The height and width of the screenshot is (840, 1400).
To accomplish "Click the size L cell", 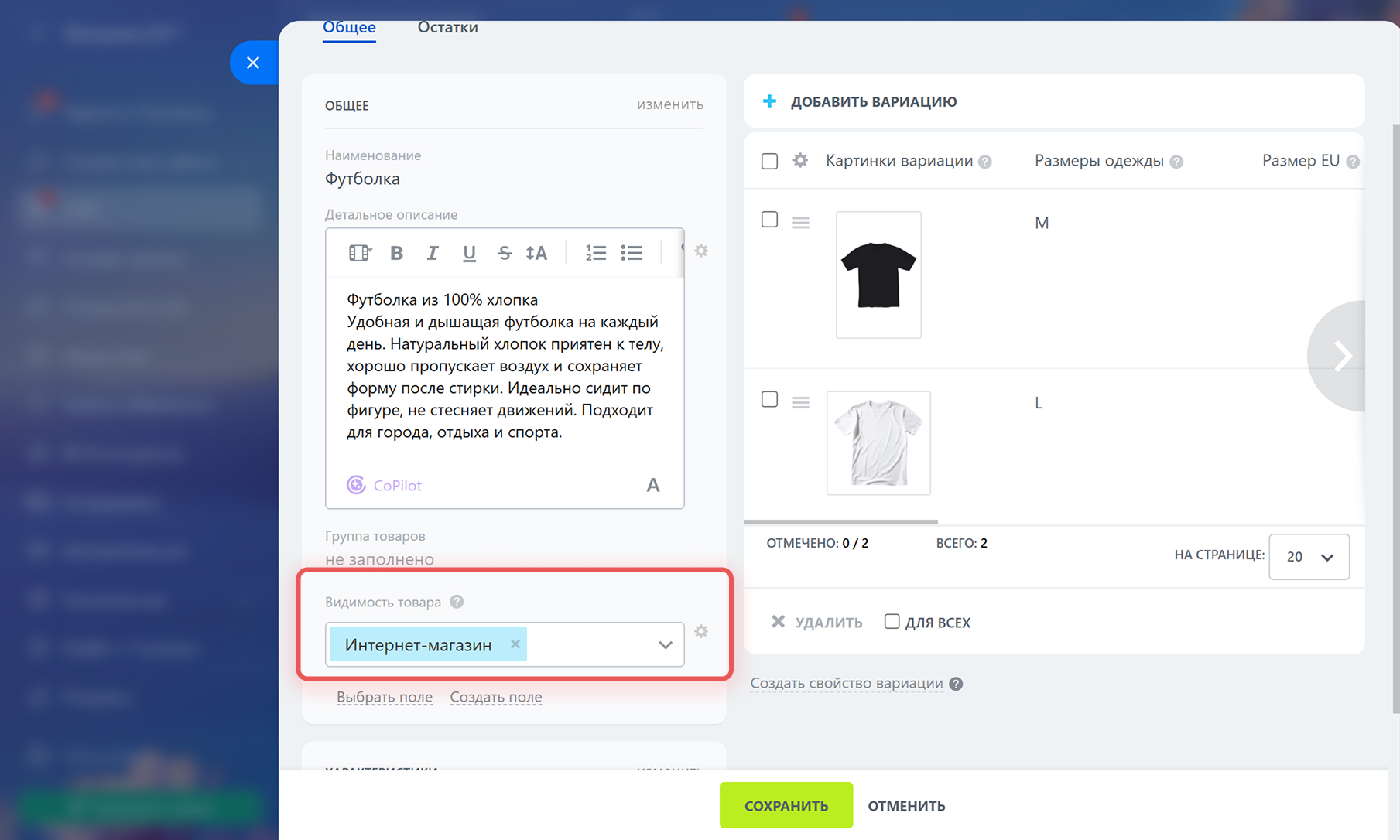I will point(1039,403).
